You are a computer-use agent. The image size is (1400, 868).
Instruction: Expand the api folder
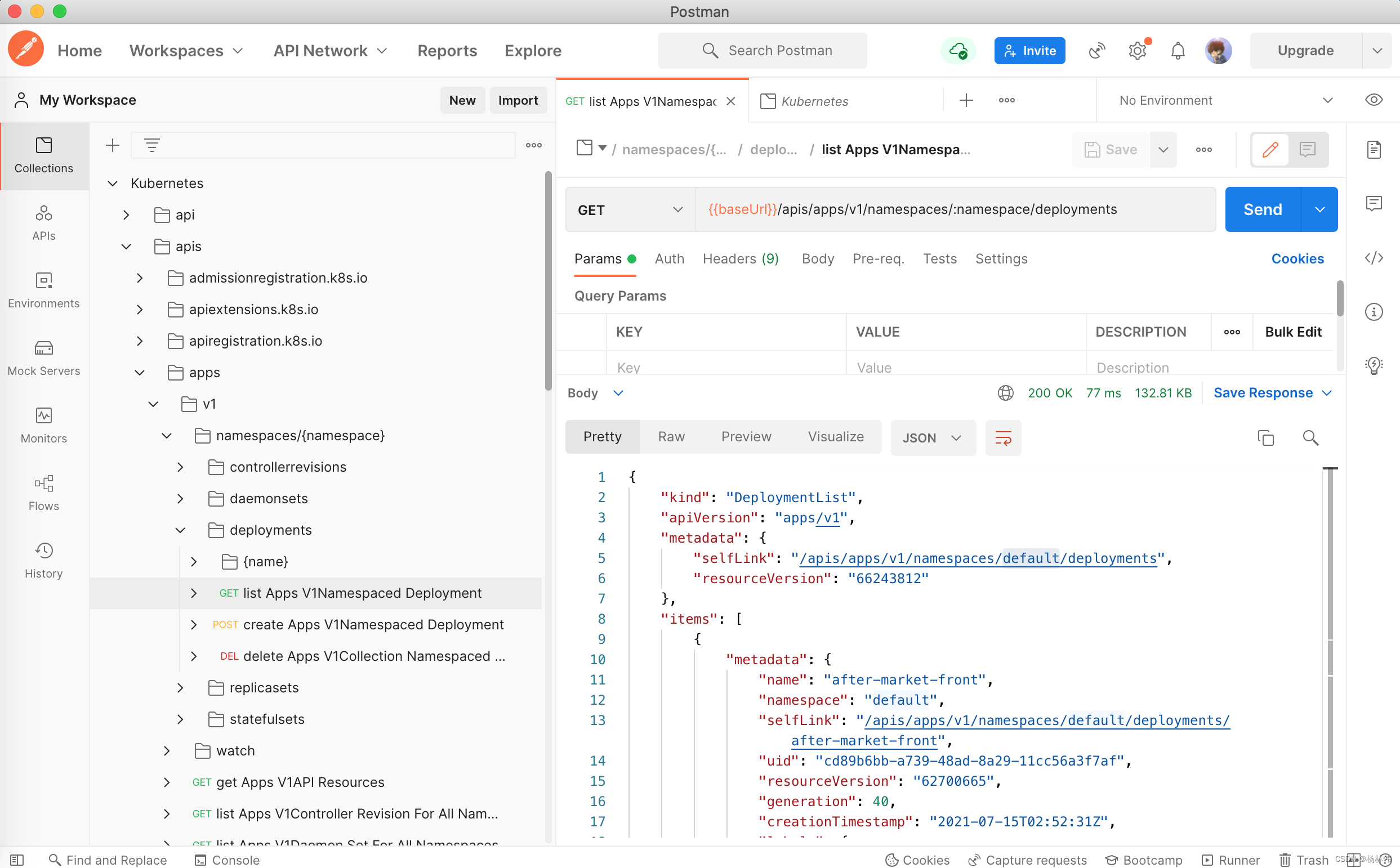pos(126,214)
